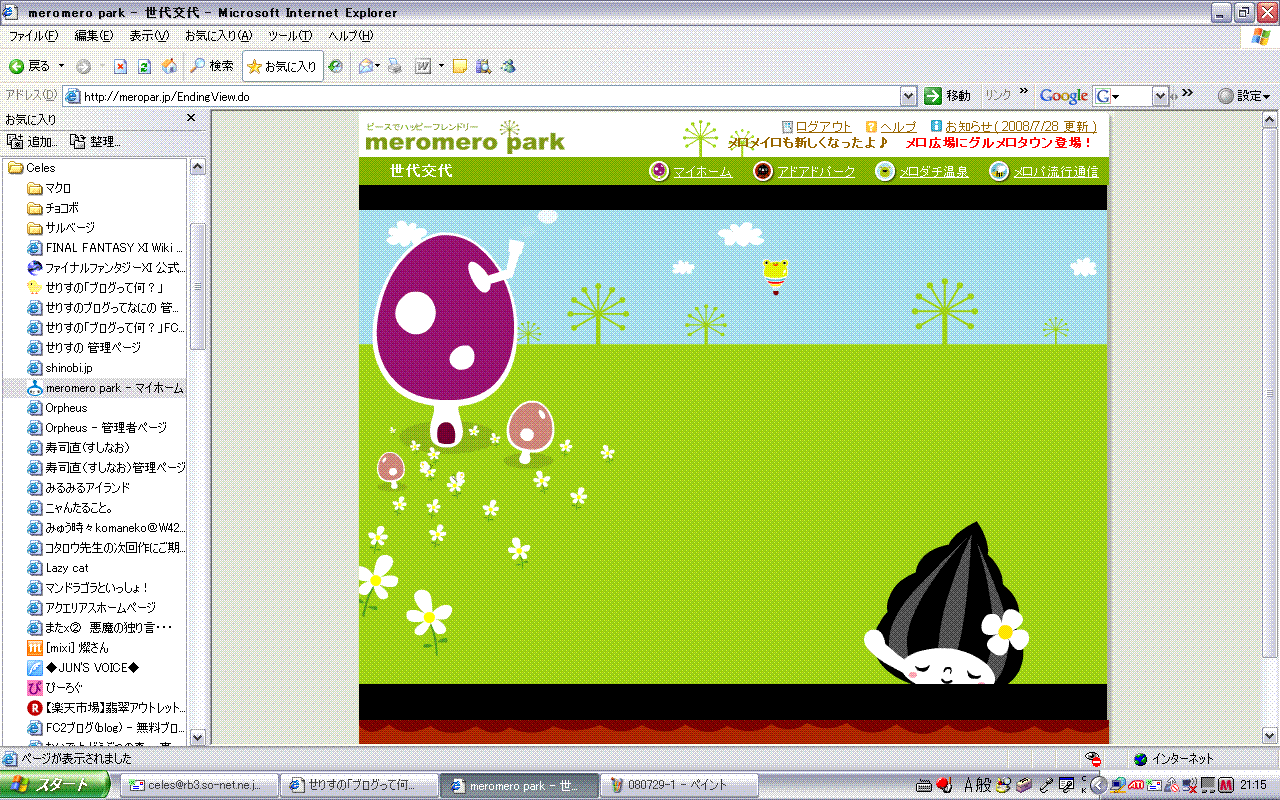Click the red M tray icon
Viewport: 1280px width, 800px height.
1227,785
